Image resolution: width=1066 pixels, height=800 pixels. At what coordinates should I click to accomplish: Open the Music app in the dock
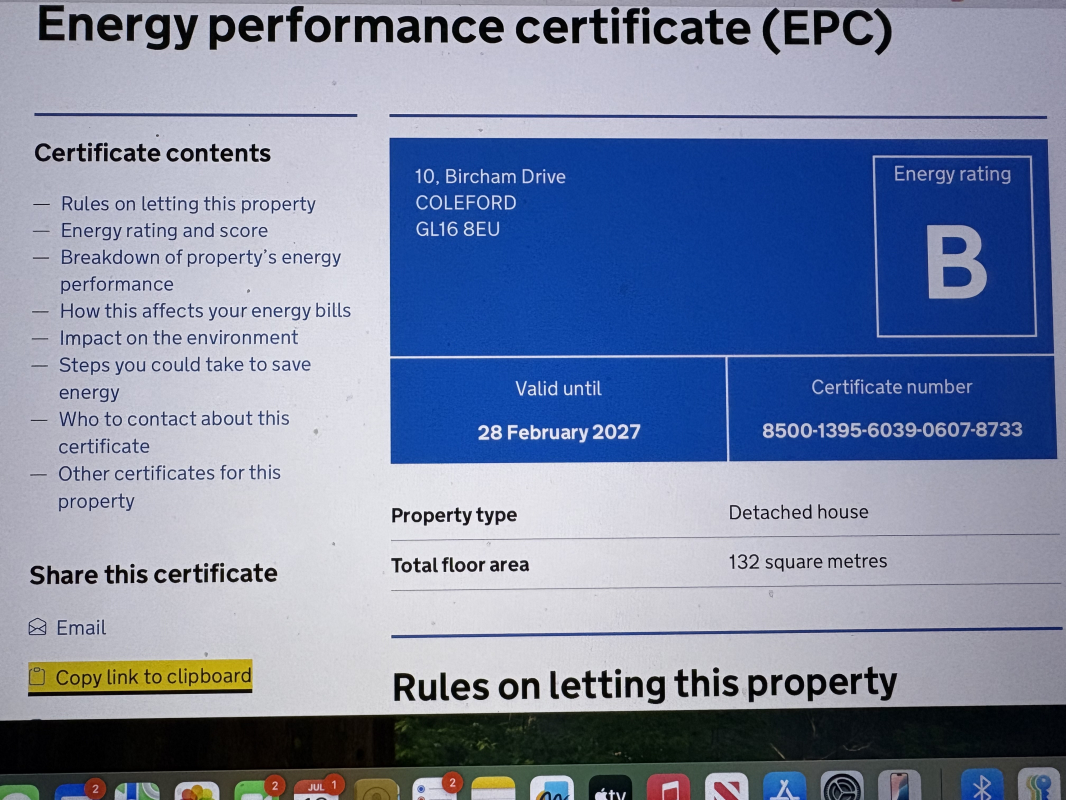click(668, 792)
